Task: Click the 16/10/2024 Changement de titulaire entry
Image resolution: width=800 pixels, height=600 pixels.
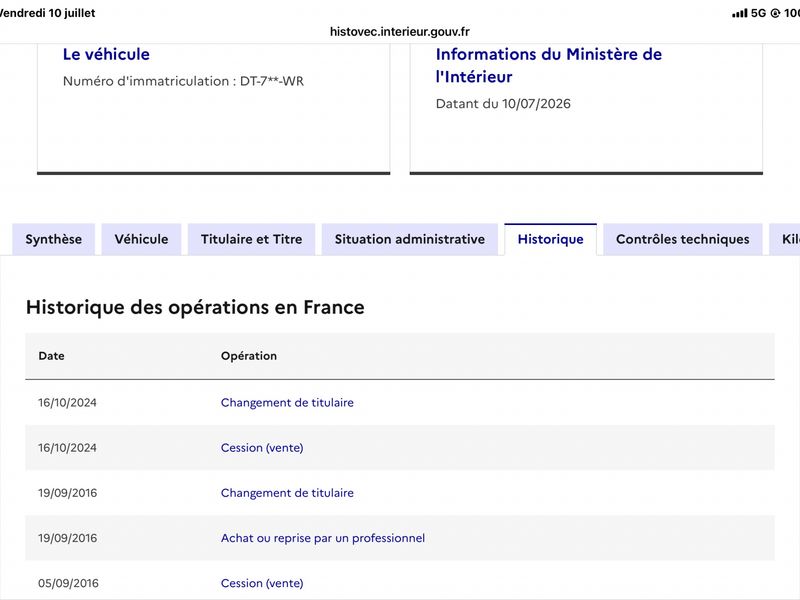Action: click(287, 403)
